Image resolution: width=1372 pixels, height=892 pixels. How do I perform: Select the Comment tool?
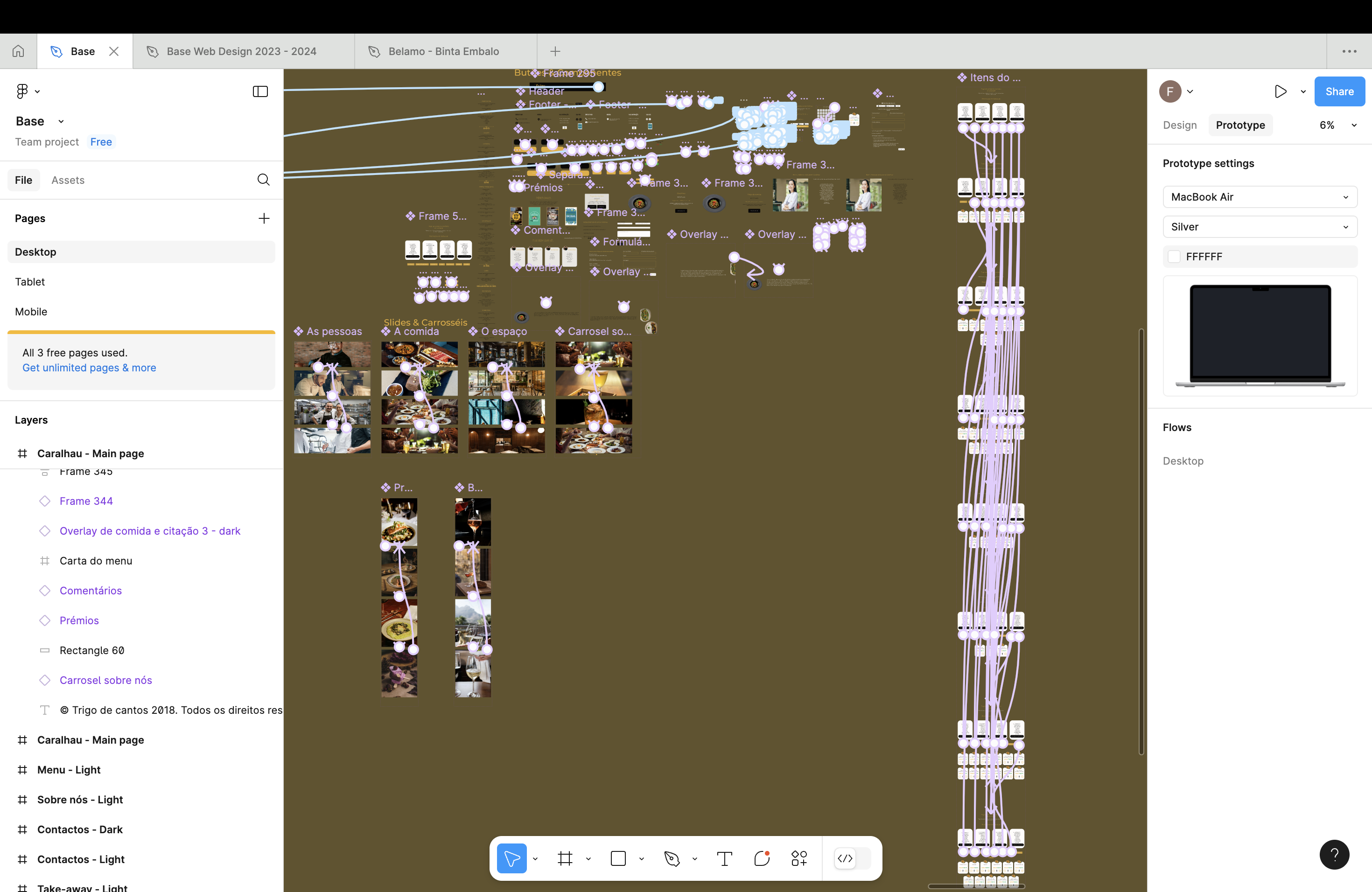pyautogui.click(x=762, y=858)
